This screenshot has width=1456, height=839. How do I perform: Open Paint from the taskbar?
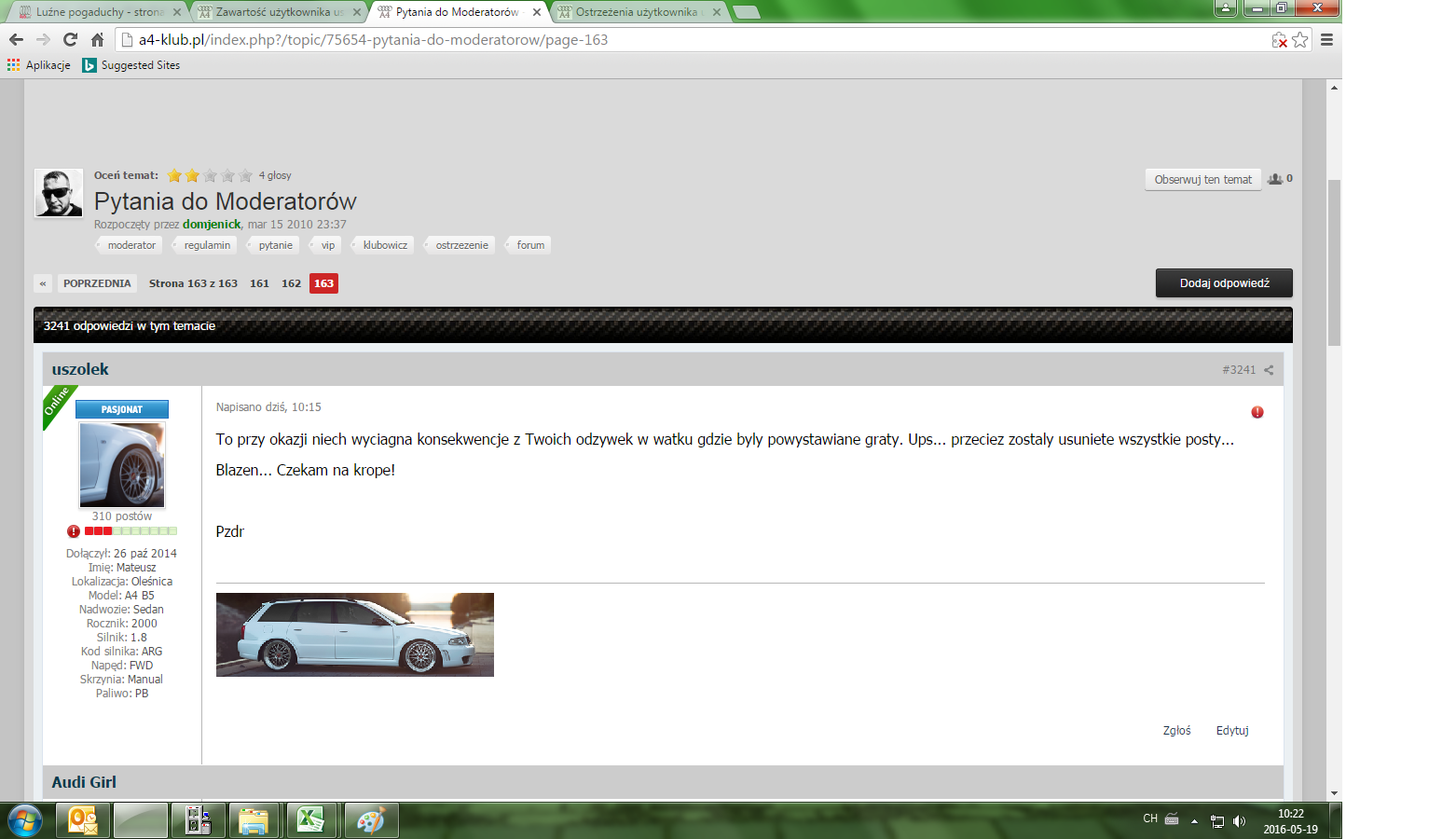pyautogui.click(x=370, y=820)
